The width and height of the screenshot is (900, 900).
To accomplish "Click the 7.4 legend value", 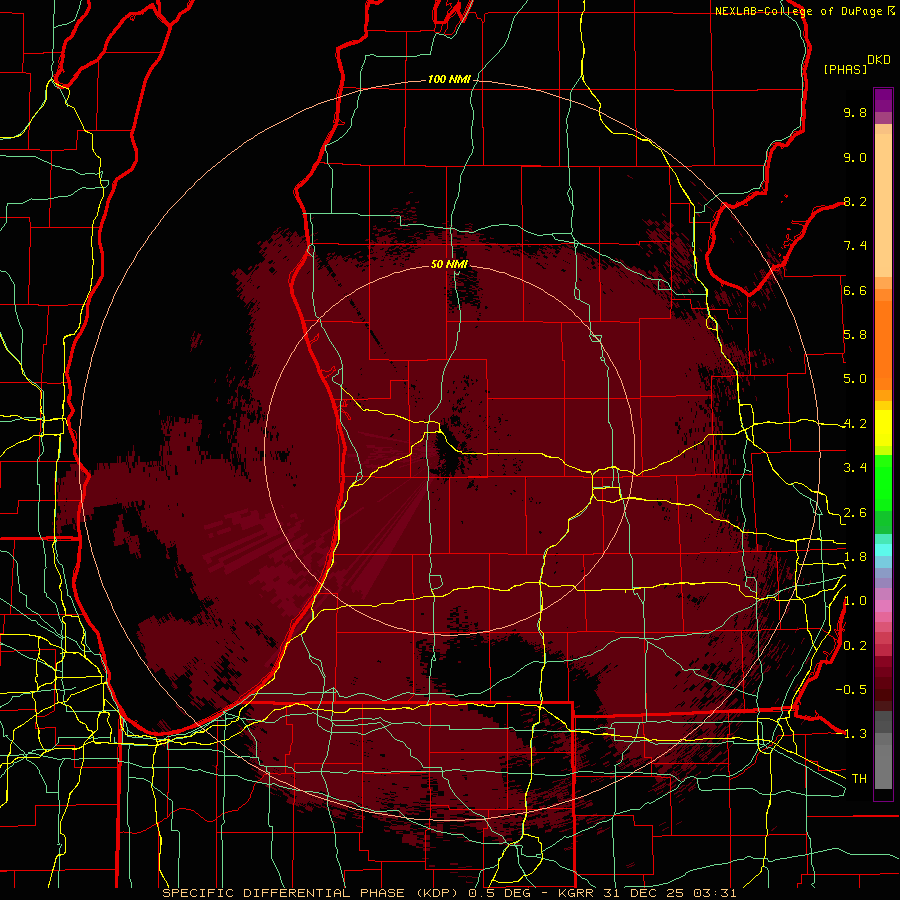I will click(855, 246).
